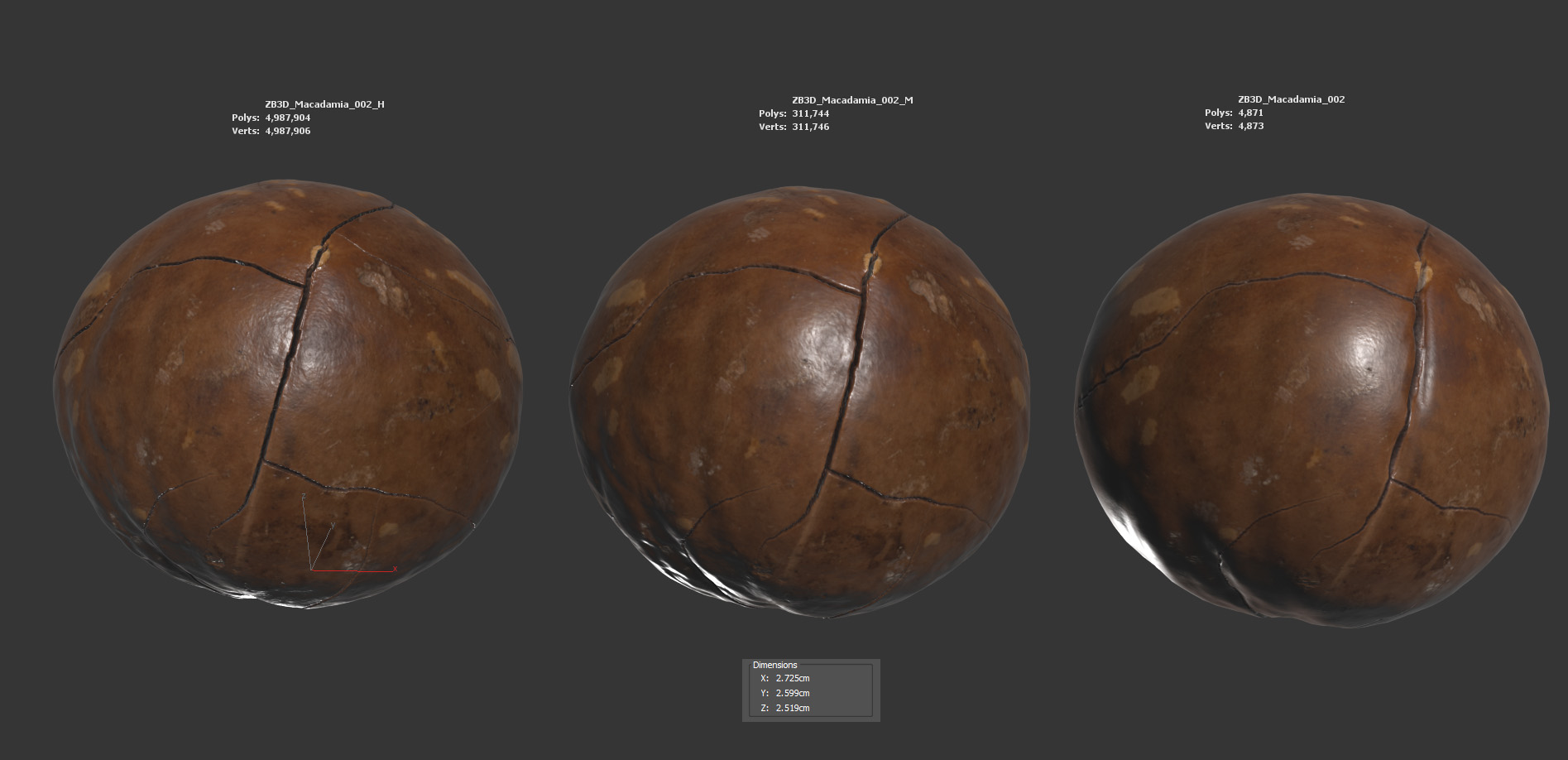Click the ZB3D_Macadamia_002_H name label
This screenshot has height=760, width=1568.
324,104
